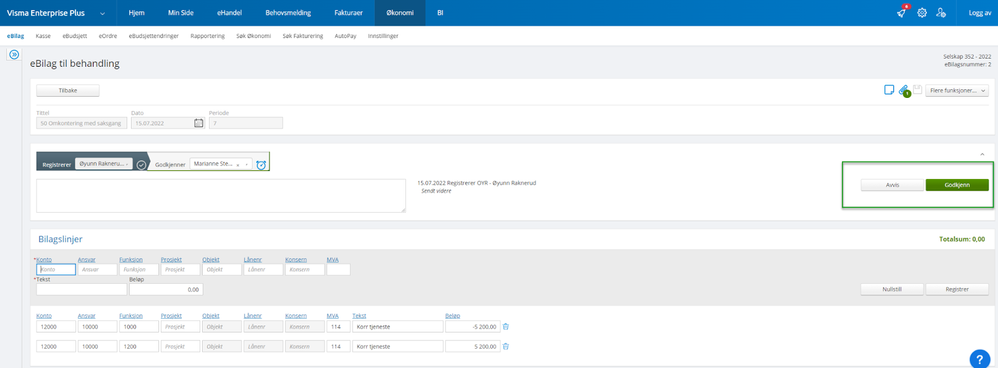Click the Tilbake button
Screen dimensions: 998x368
(68, 91)
